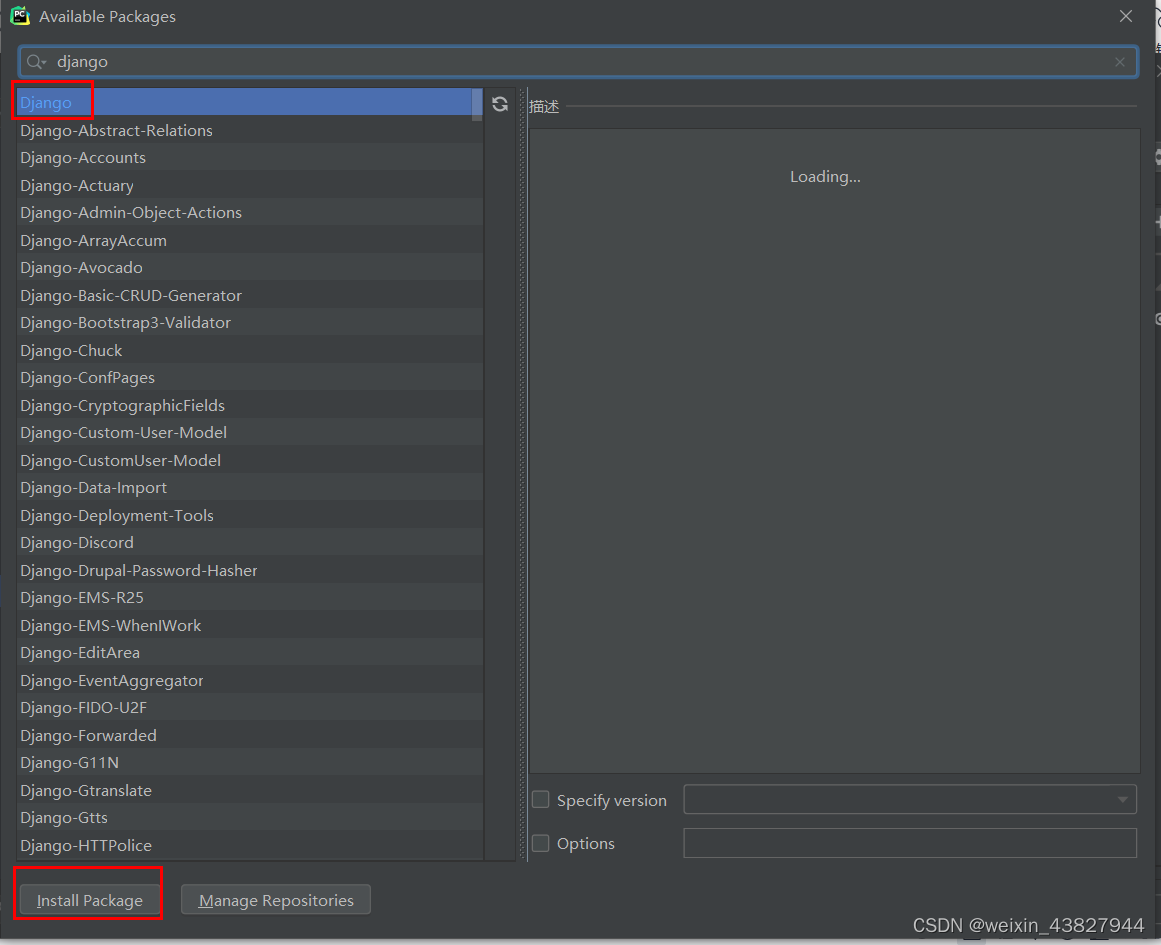This screenshot has height=945, width=1161.
Task: Select Django-Chuck package
Action: point(250,350)
